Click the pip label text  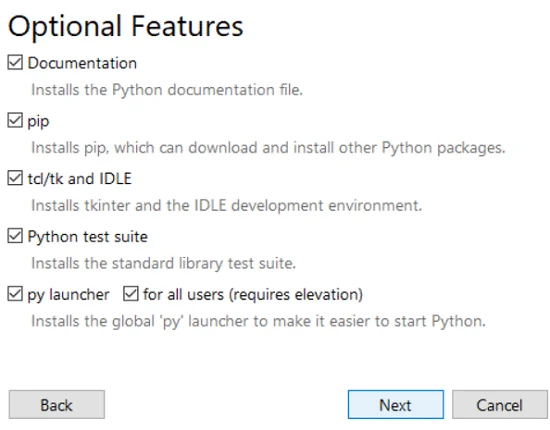38,122
